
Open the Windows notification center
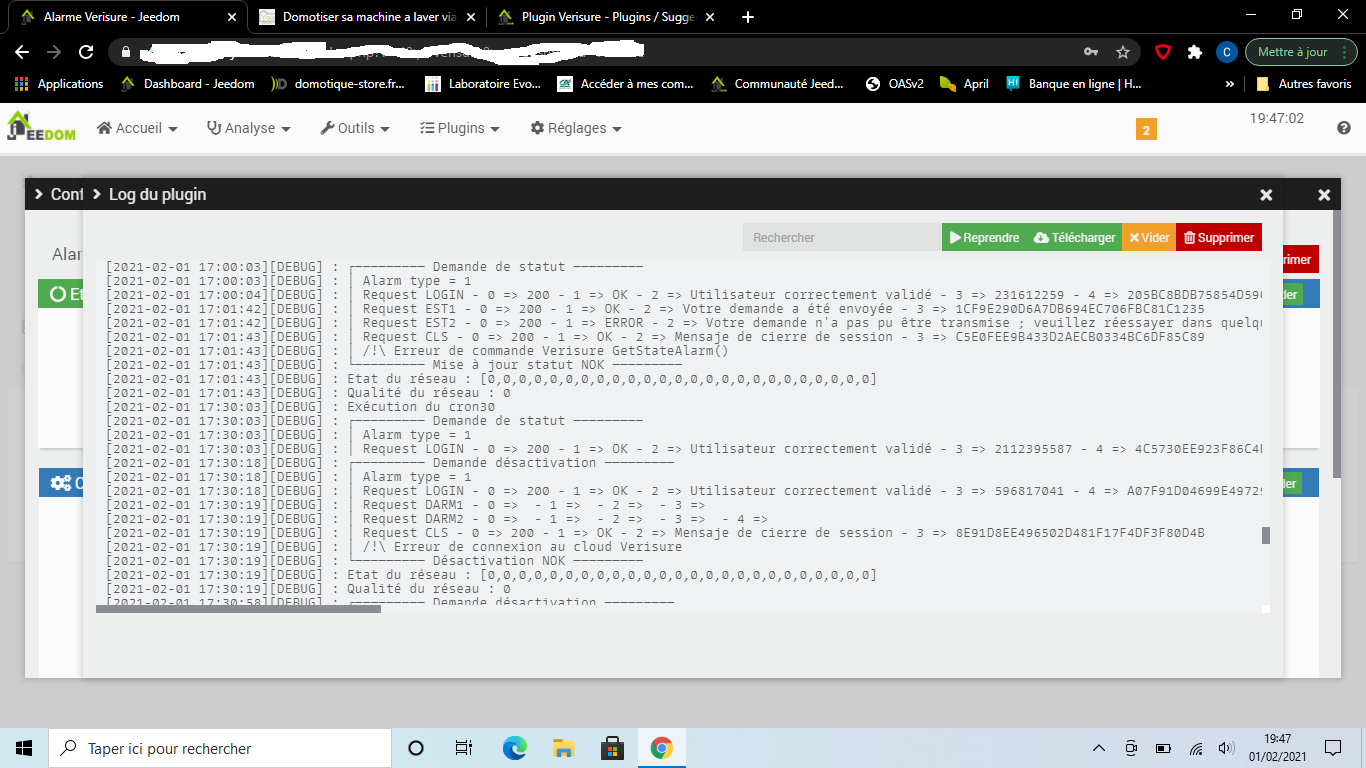(x=1333, y=748)
